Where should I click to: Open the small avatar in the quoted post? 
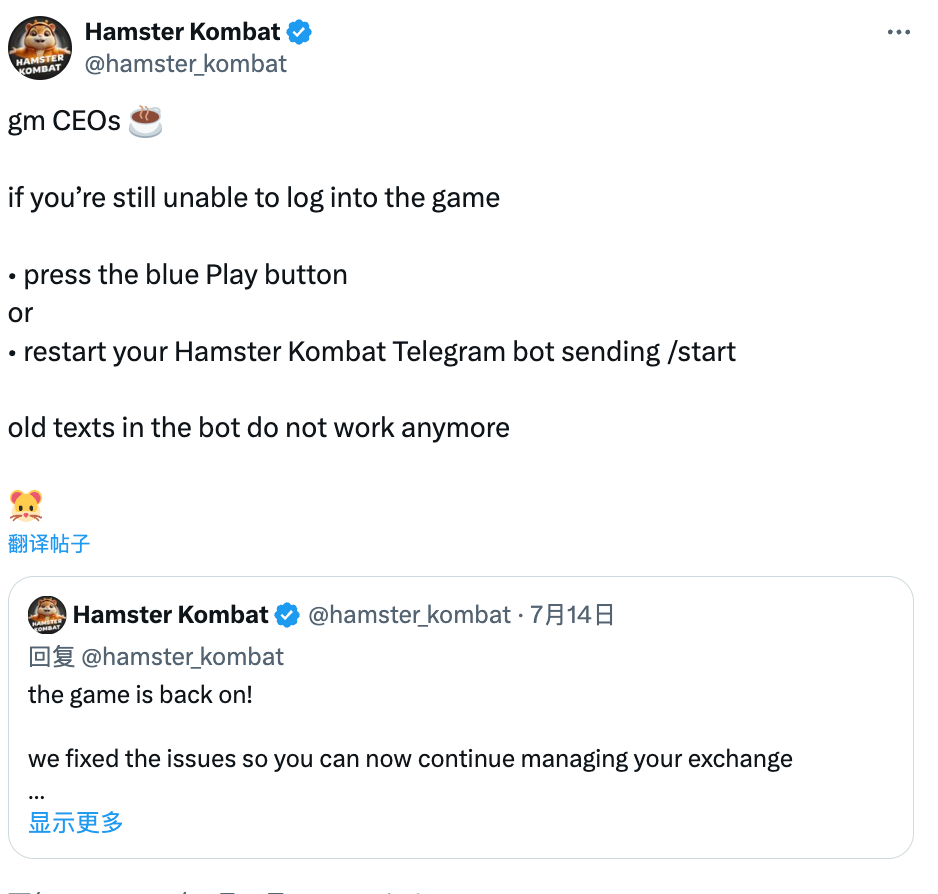[47, 614]
